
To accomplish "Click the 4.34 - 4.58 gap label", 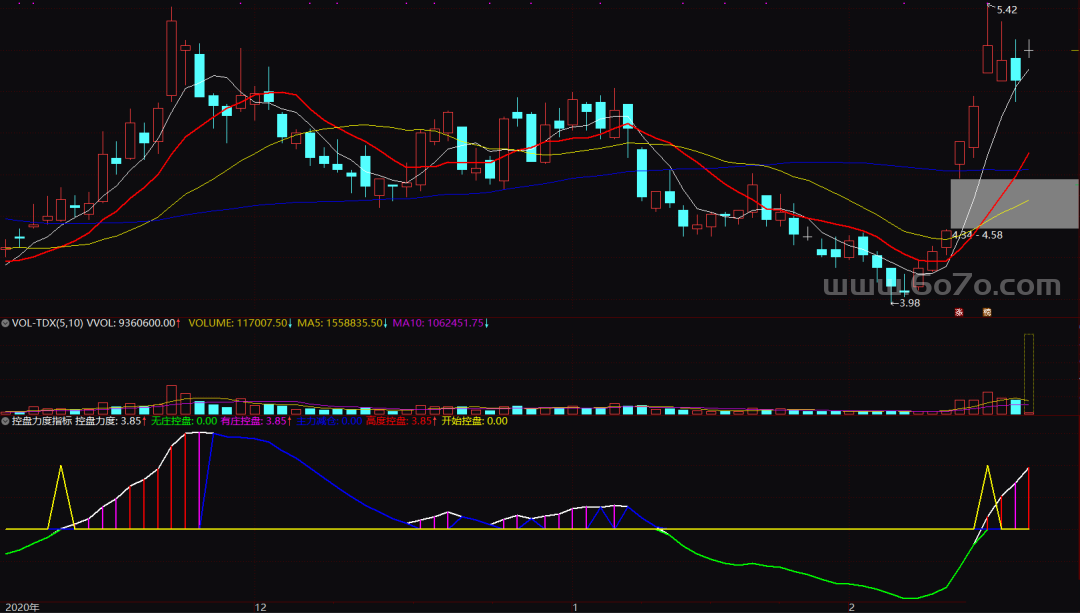I will 978,235.
